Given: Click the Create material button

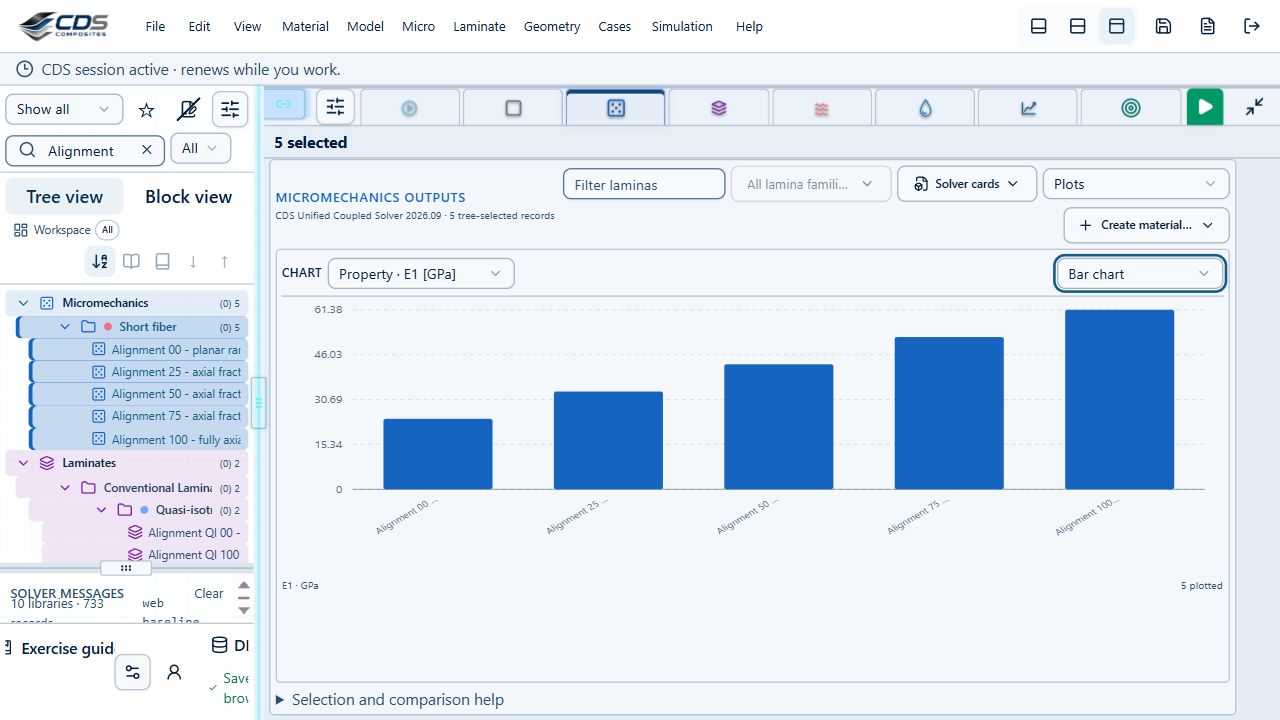Looking at the screenshot, I should (1146, 225).
